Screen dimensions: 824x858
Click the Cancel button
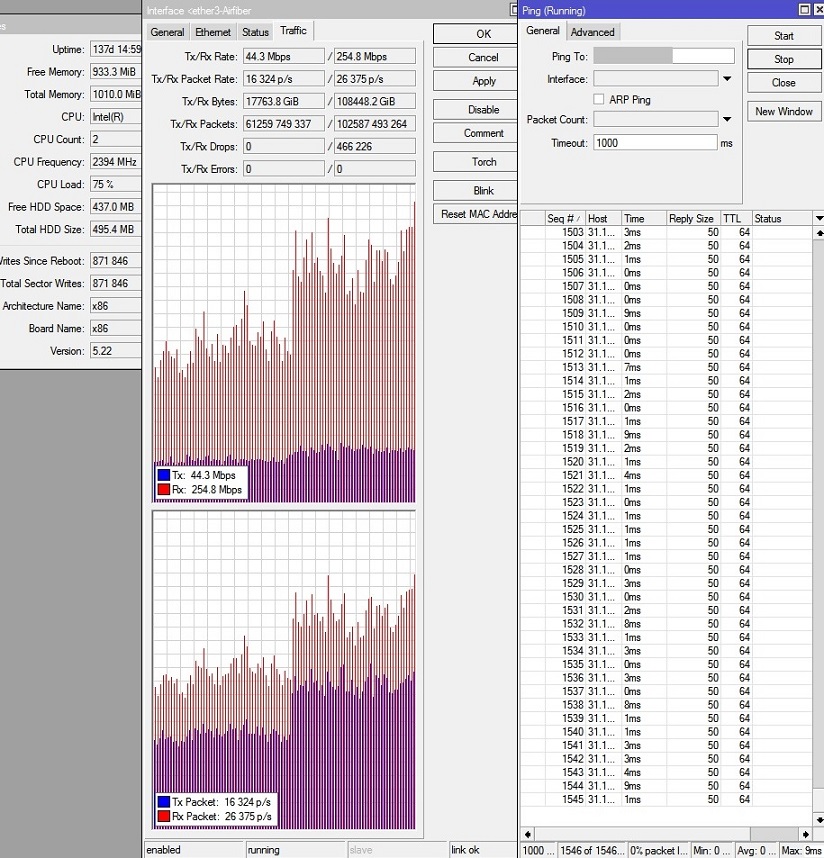pos(475,57)
